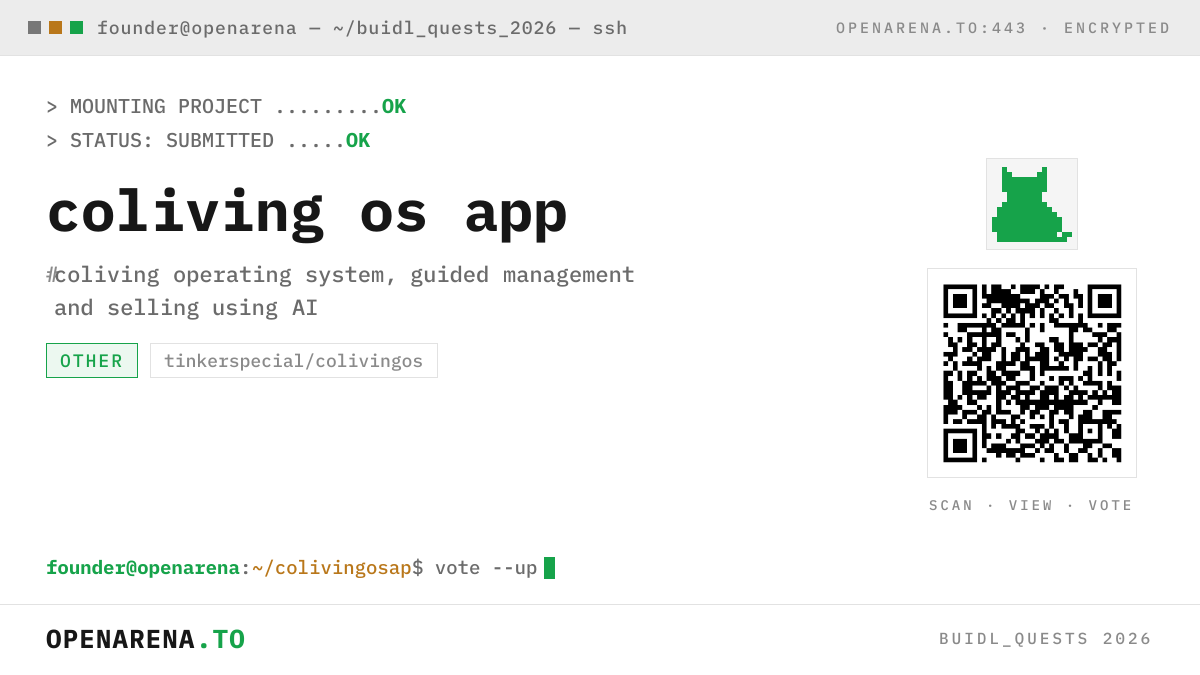This screenshot has width=1200, height=675.
Task: Click the 'coliving os app' heading
Action: click(307, 213)
